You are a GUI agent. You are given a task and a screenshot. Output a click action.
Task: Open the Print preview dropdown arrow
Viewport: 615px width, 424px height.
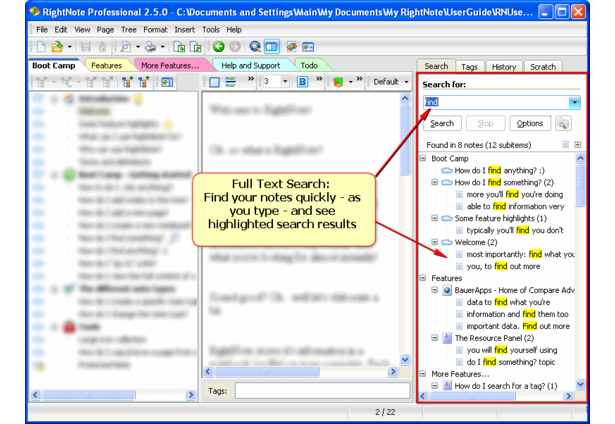[x=138, y=47]
